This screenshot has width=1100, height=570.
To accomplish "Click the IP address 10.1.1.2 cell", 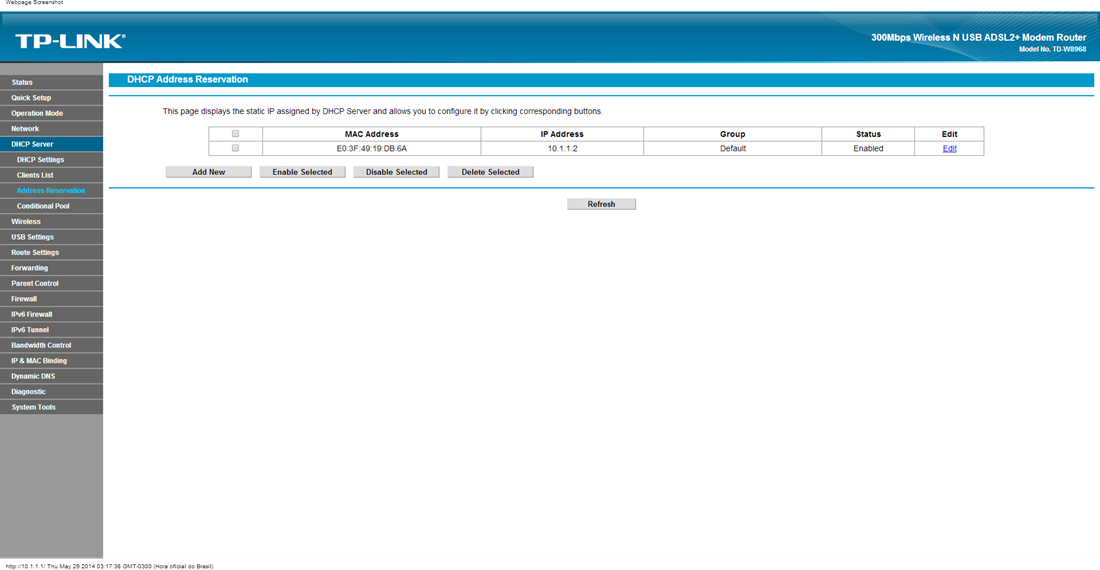I will [x=562, y=149].
